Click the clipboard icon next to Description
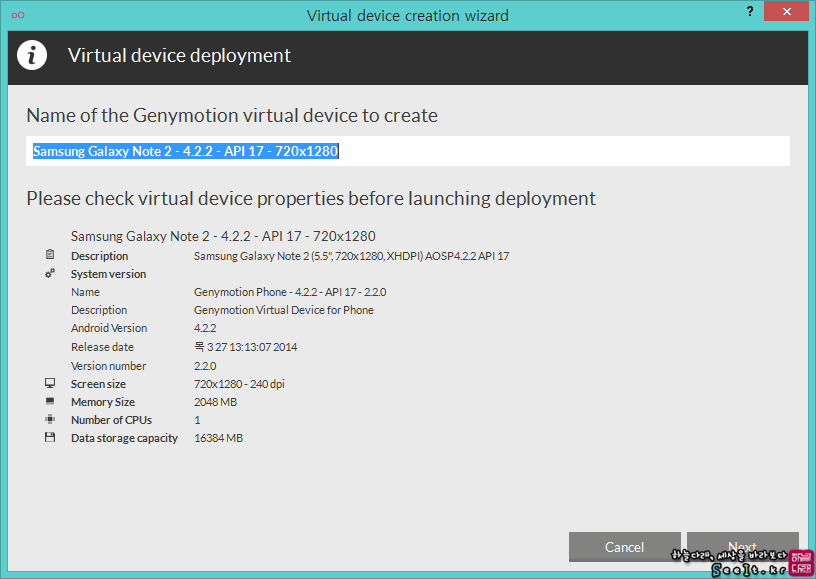This screenshot has height=579, width=816. coord(50,254)
